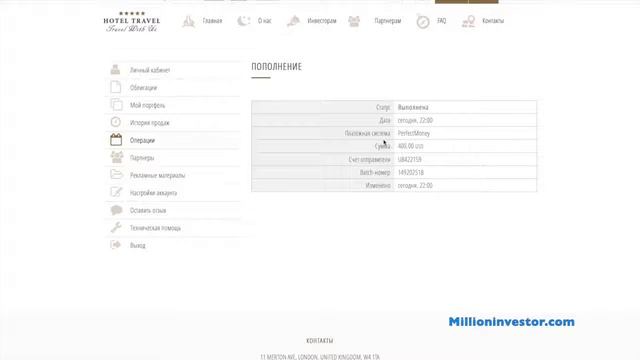Select the Техническая помощь wrench icon
Screen dimensions: 640x360
pos(116,227)
